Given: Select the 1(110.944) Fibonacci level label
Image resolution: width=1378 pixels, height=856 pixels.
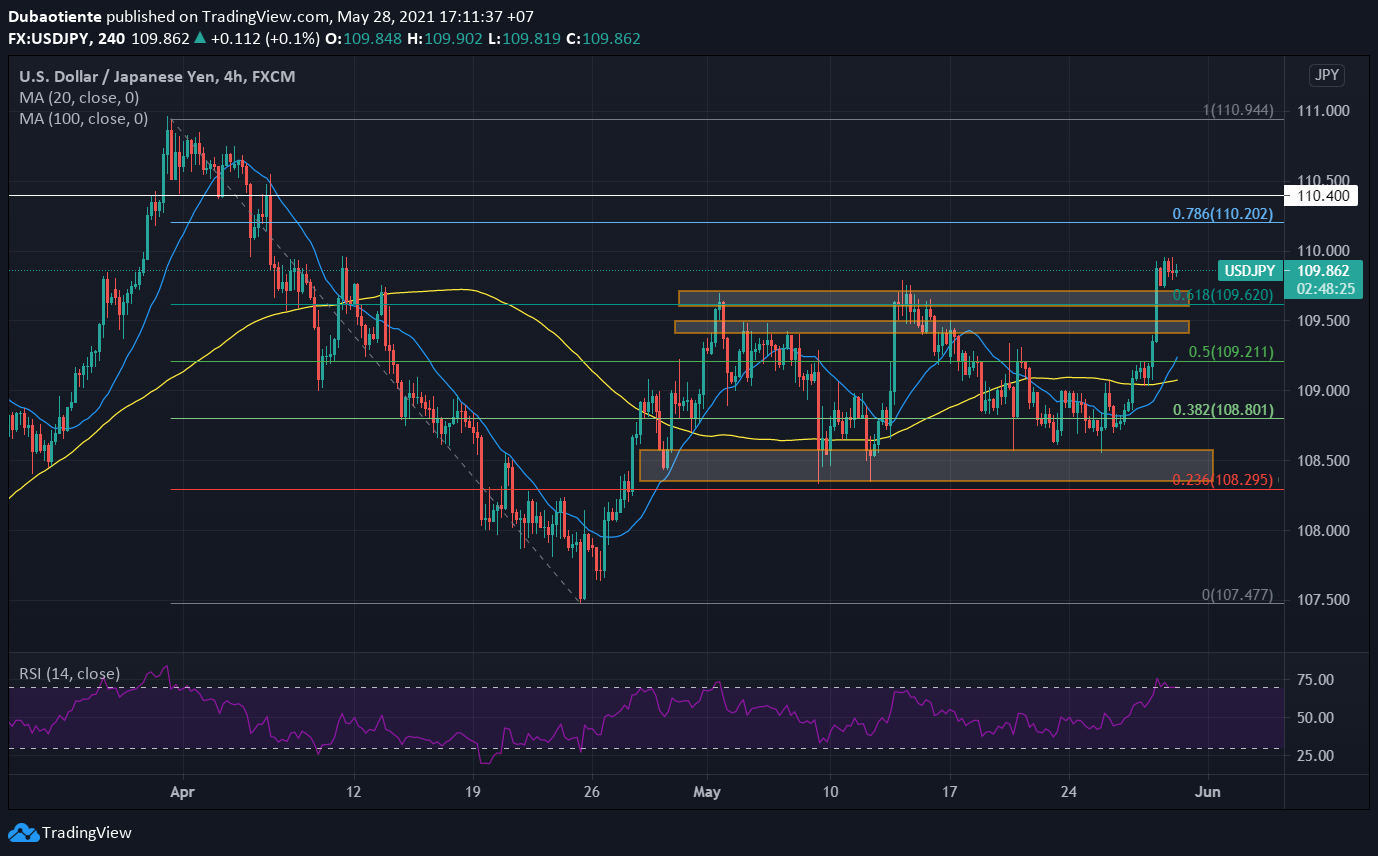Looking at the screenshot, I should 1236,111.
